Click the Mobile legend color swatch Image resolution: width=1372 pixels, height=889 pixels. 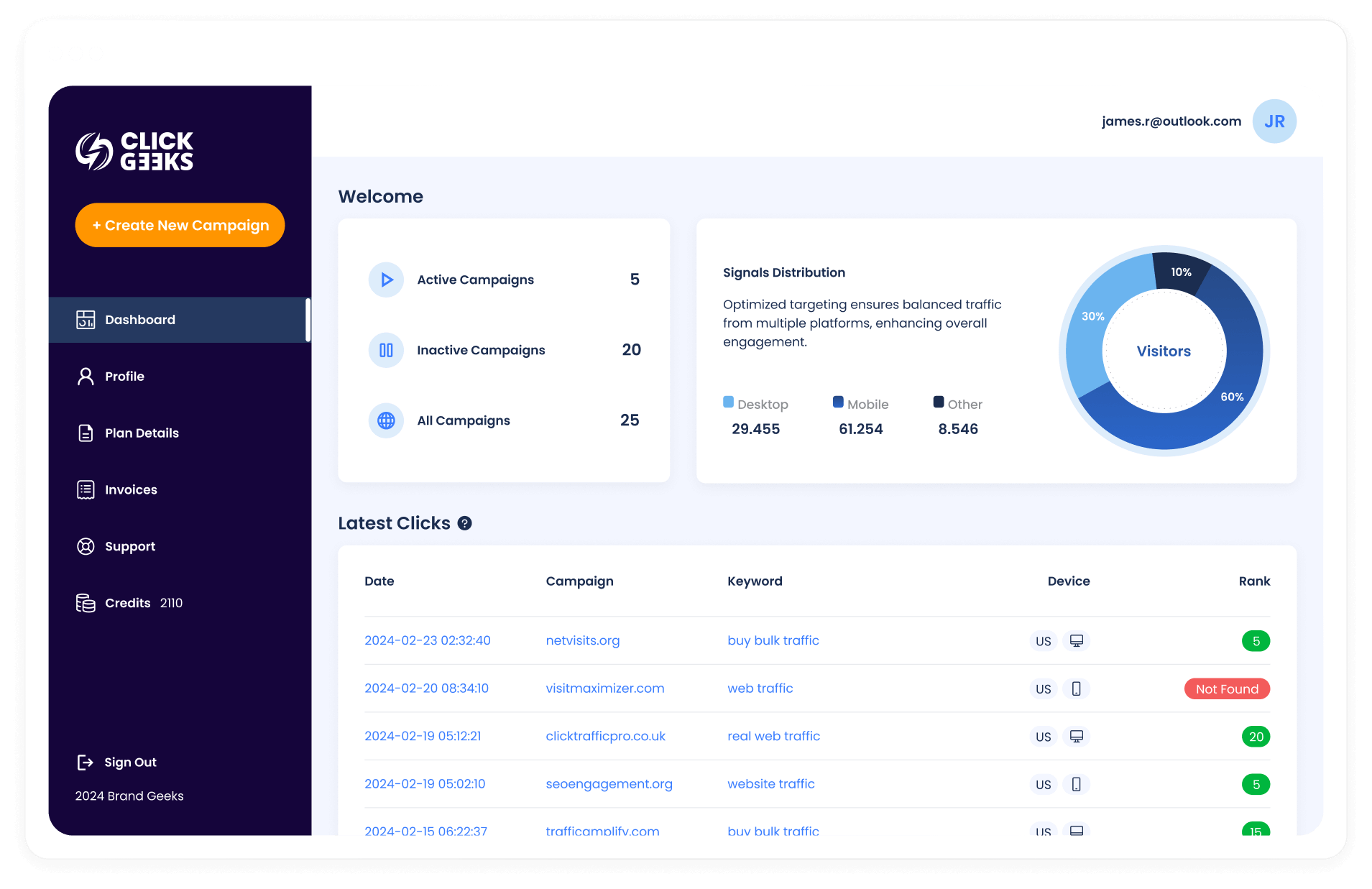tap(838, 402)
